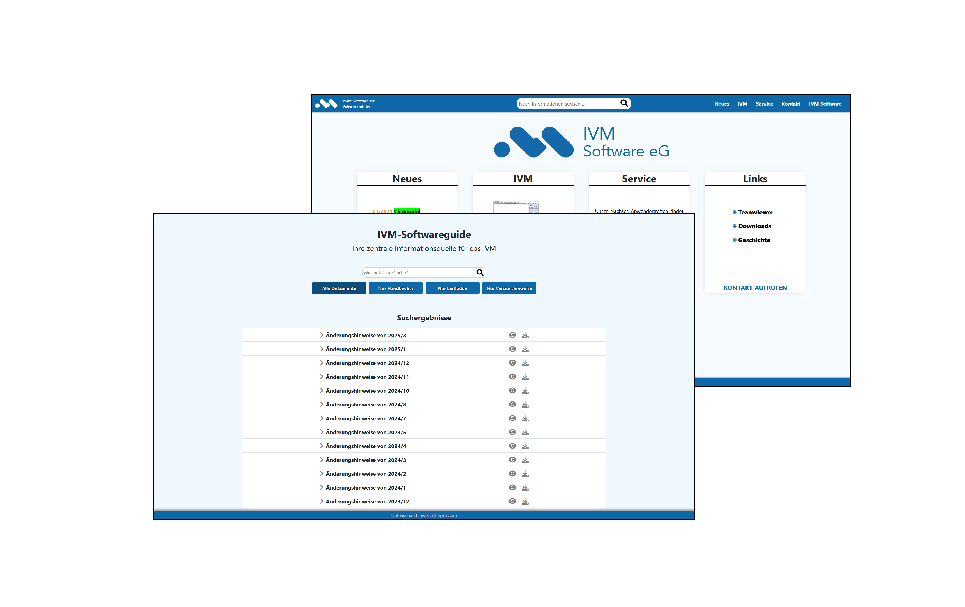The width and height of the screenshot is (965, 607).
Task: Click the globe icon for Änderungshinweise 2024/4
Action: [x=512, y=446]
